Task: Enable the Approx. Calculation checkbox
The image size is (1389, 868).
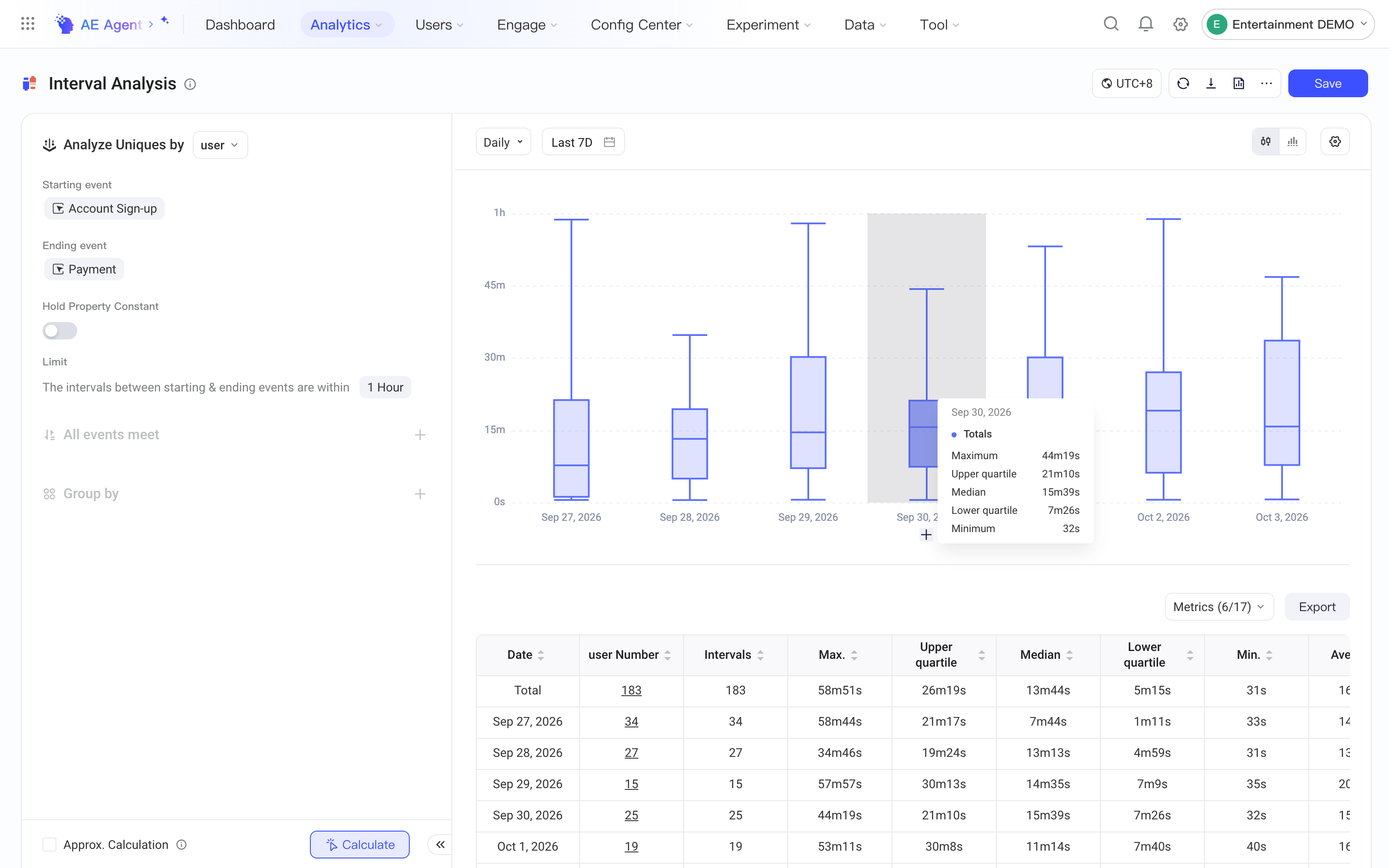Action: point(50,845)
